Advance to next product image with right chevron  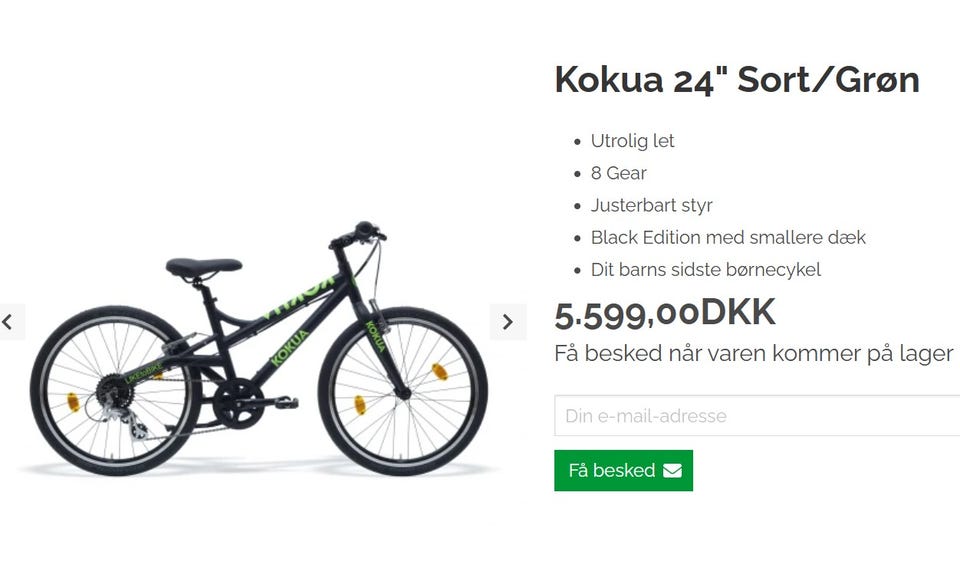pyautogui.click(x=508, y=322)
